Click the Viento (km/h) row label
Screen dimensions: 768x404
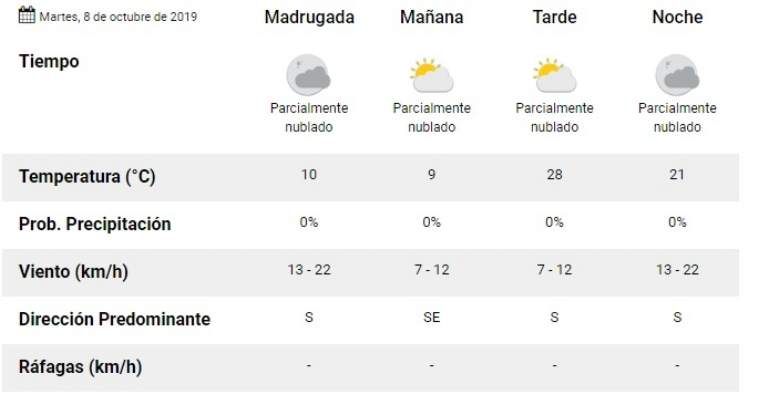point(73,271)
